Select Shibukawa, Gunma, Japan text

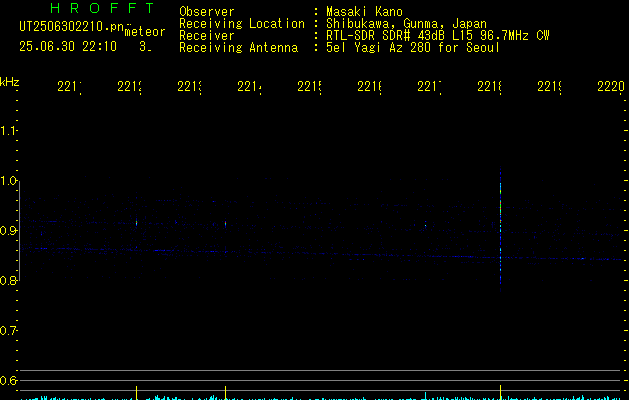(406, 24)
